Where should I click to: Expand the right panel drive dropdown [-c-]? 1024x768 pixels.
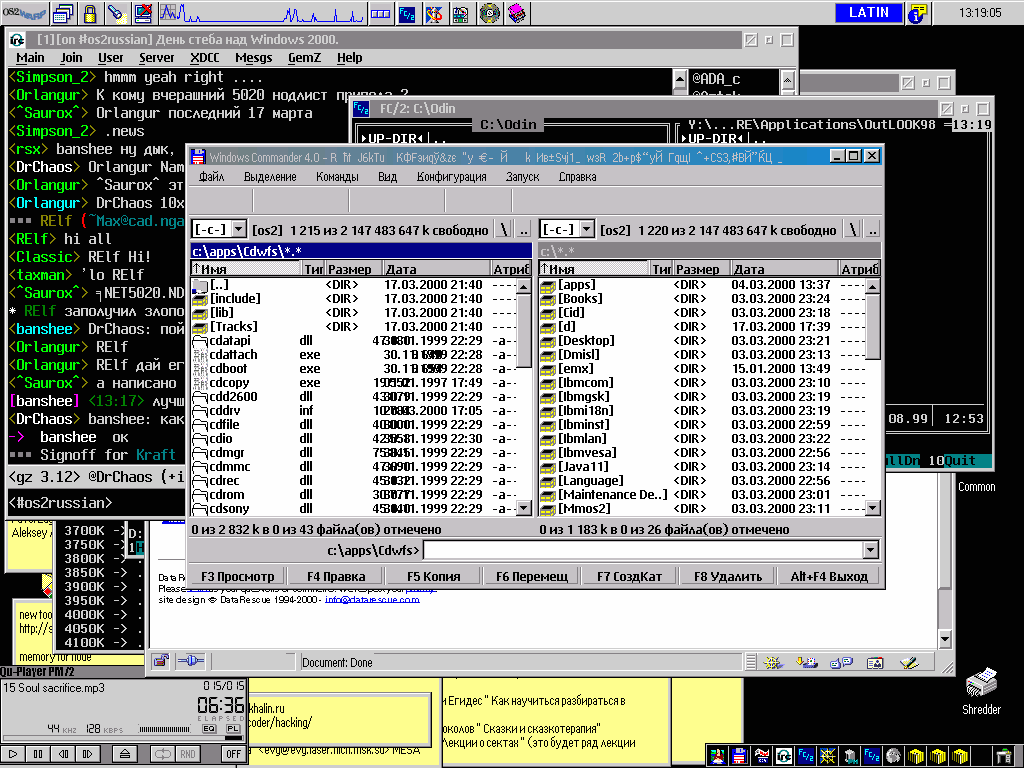pyautogui.click(x=587, y=229)
